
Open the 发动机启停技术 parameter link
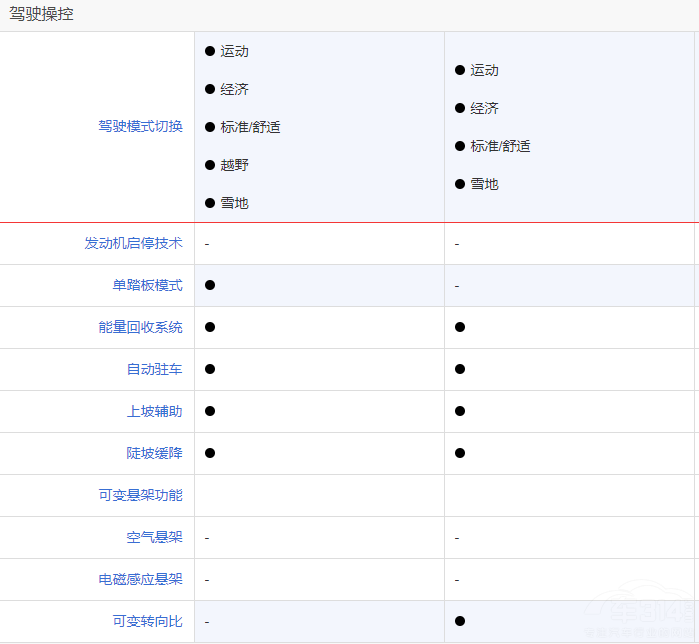click(133, 243)
